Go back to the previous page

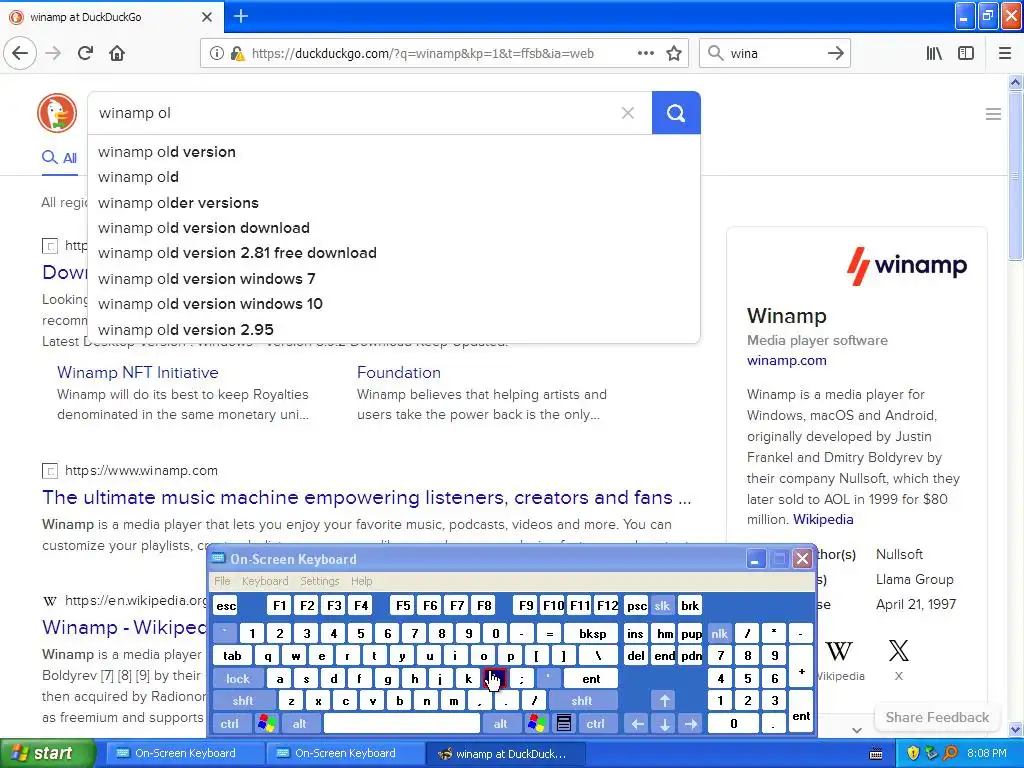[20, 53]
